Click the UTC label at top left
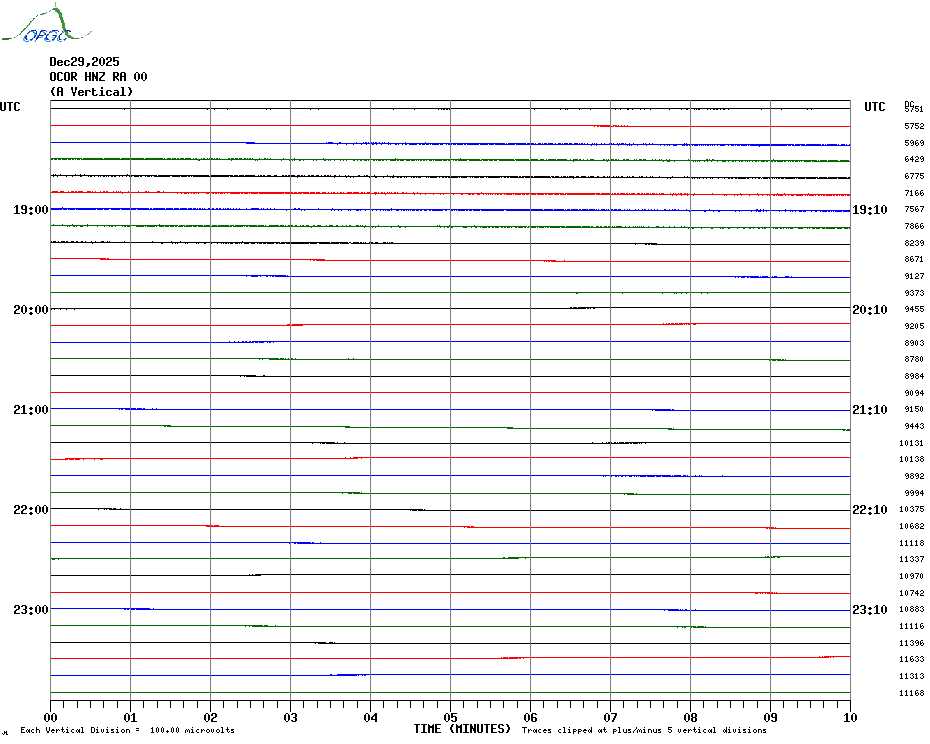The width and height of the screenshot is (930, 744). (x=10, y=107)
